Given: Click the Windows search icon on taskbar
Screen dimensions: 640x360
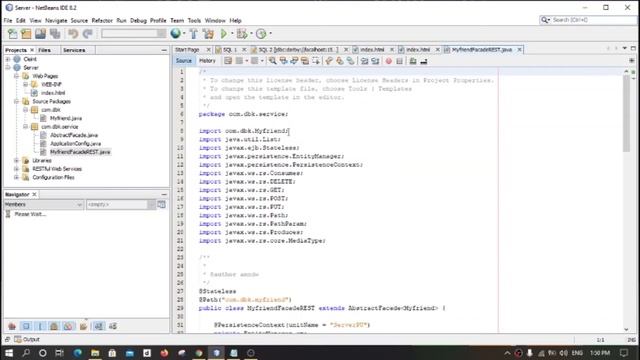Looking at the screenshot, I should [x=26, y=353].
